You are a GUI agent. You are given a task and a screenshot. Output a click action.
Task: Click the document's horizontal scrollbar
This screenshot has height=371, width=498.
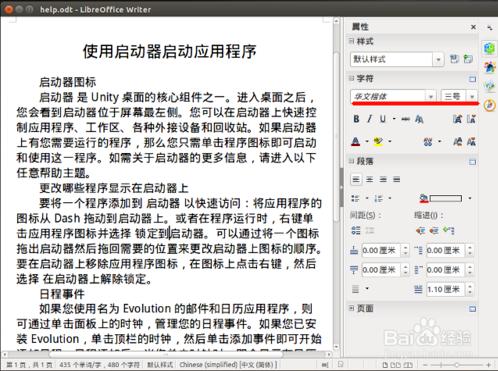(x=167, y=354)
